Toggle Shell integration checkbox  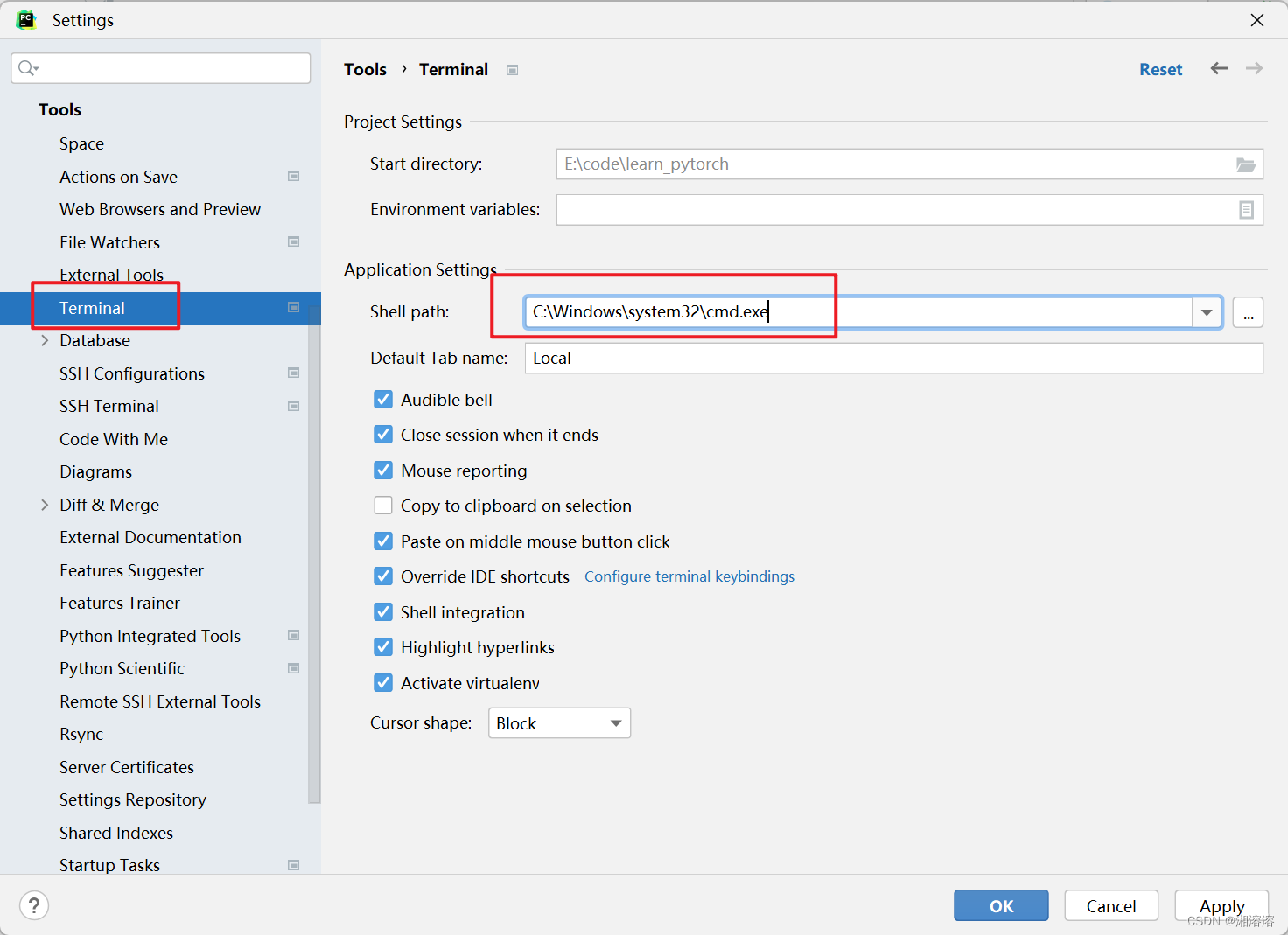383,612
